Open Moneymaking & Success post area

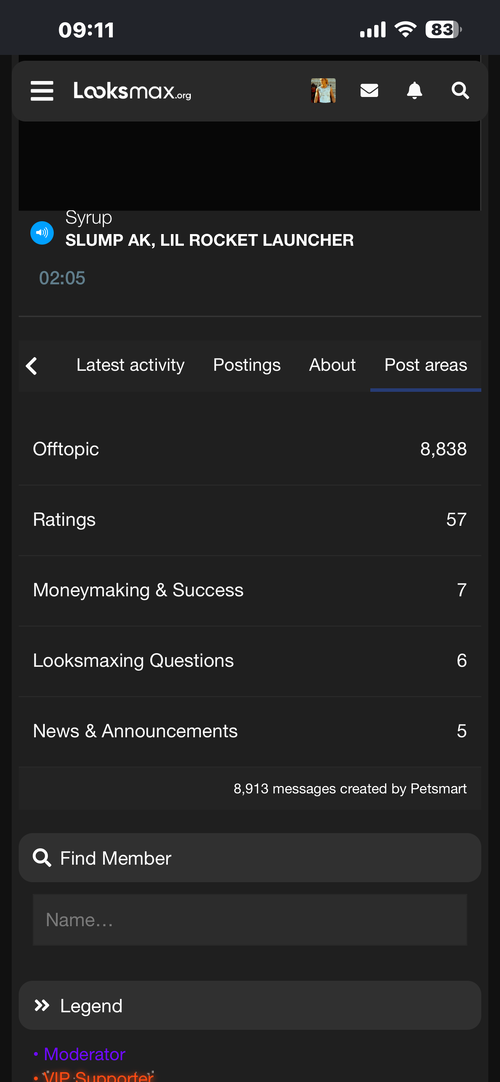tap(250, 590)
